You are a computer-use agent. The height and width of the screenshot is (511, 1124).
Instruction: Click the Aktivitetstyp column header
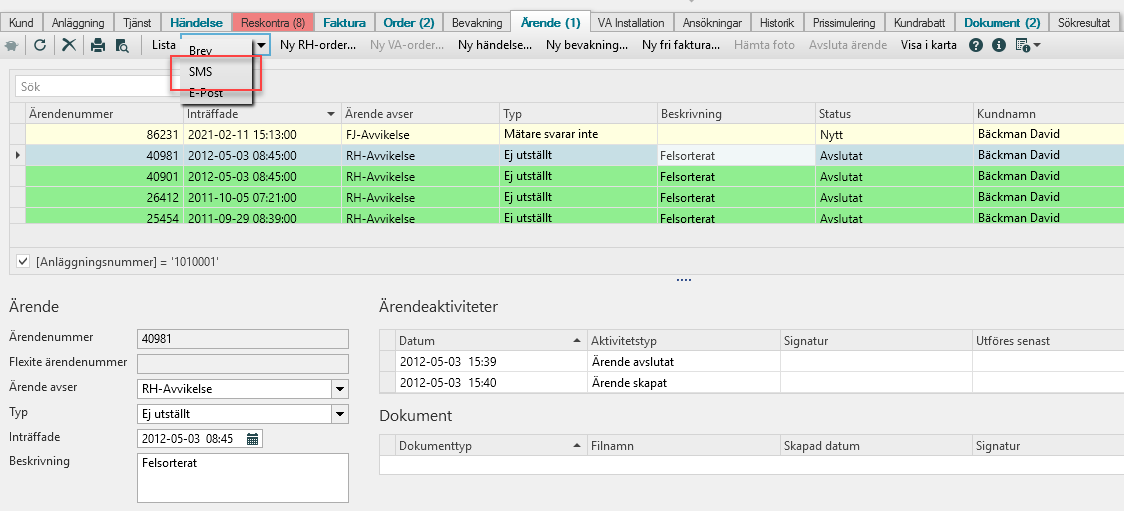click(x=683, y=340)
